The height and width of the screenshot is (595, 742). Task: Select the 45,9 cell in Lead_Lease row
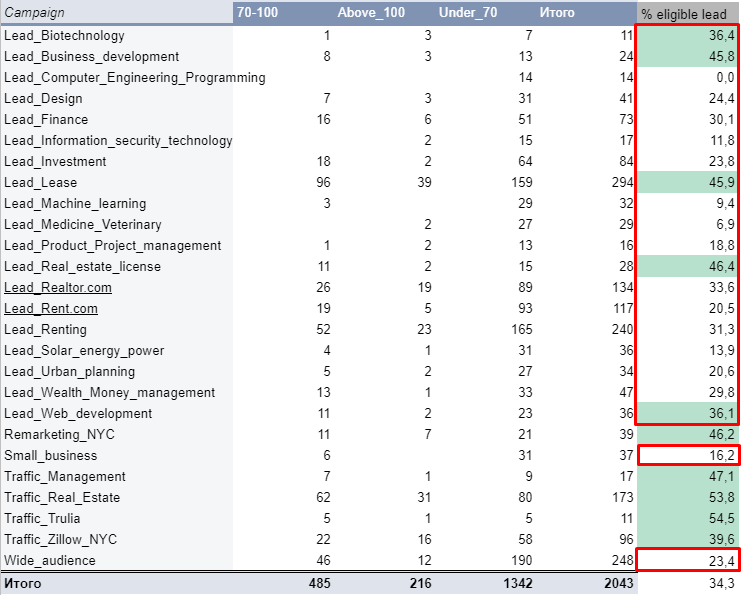pos(687,182)
